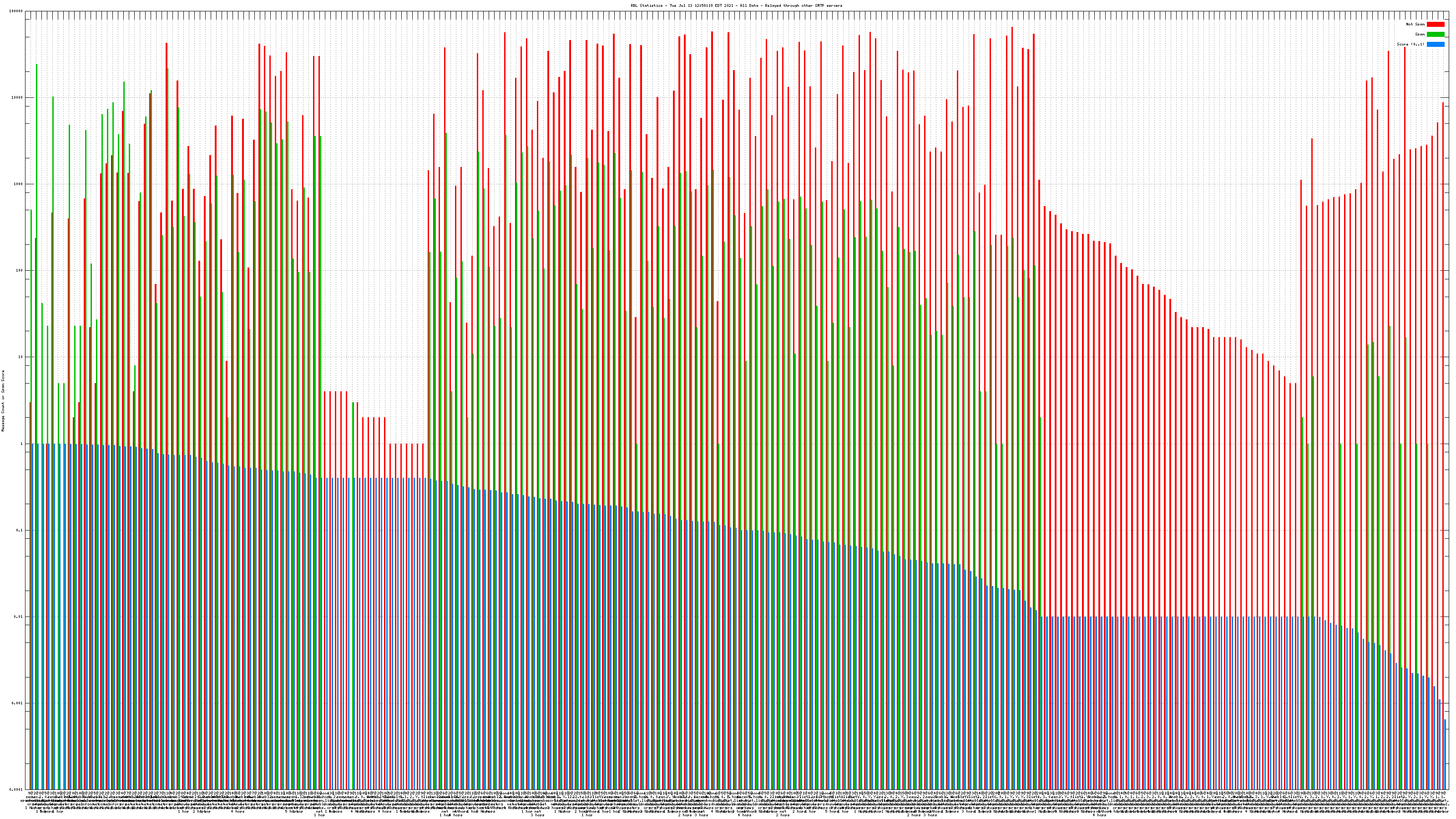The height and width of the screenshot is (819, 1456).
Task: Click the 0.0001 y-axis tick label
Action: click(x=16, y=789)
